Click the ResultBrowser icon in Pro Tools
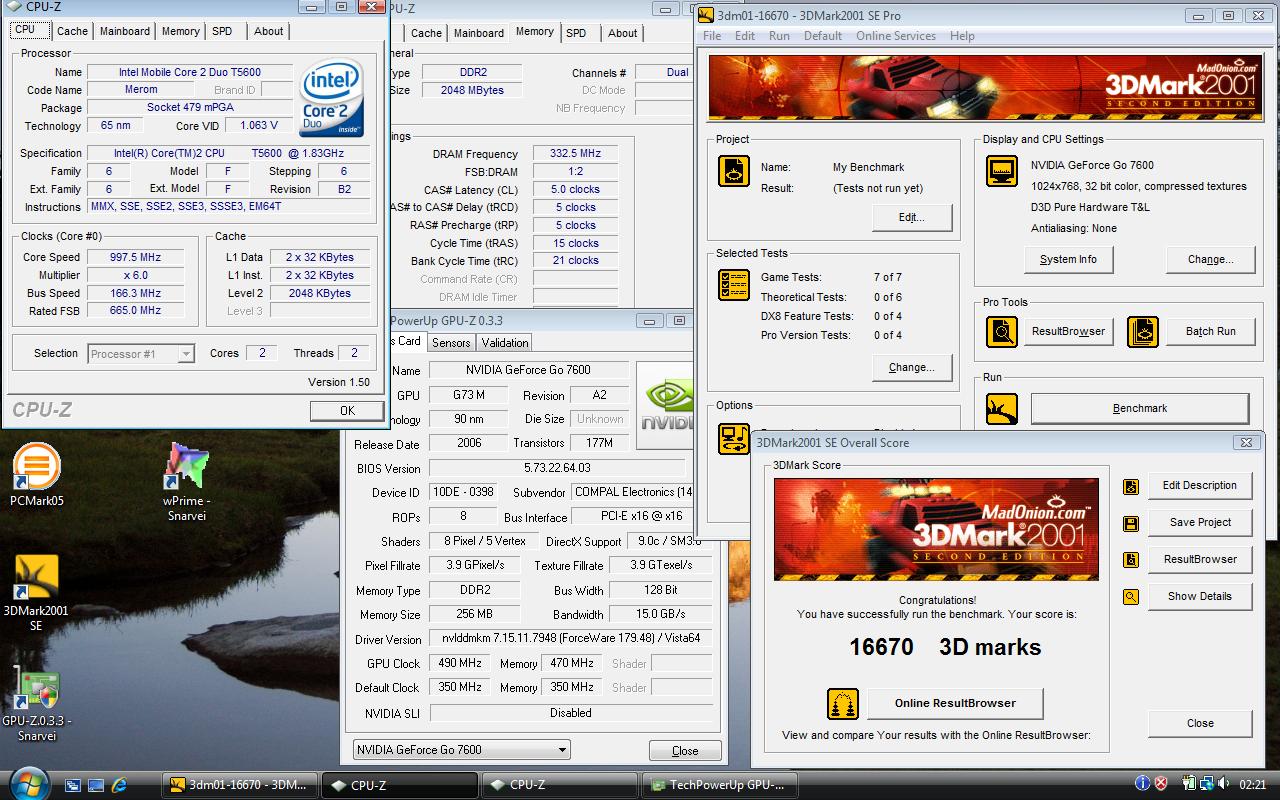Screen dimensions: 1280x800 pyautogui.click(x=1001, y=331)
